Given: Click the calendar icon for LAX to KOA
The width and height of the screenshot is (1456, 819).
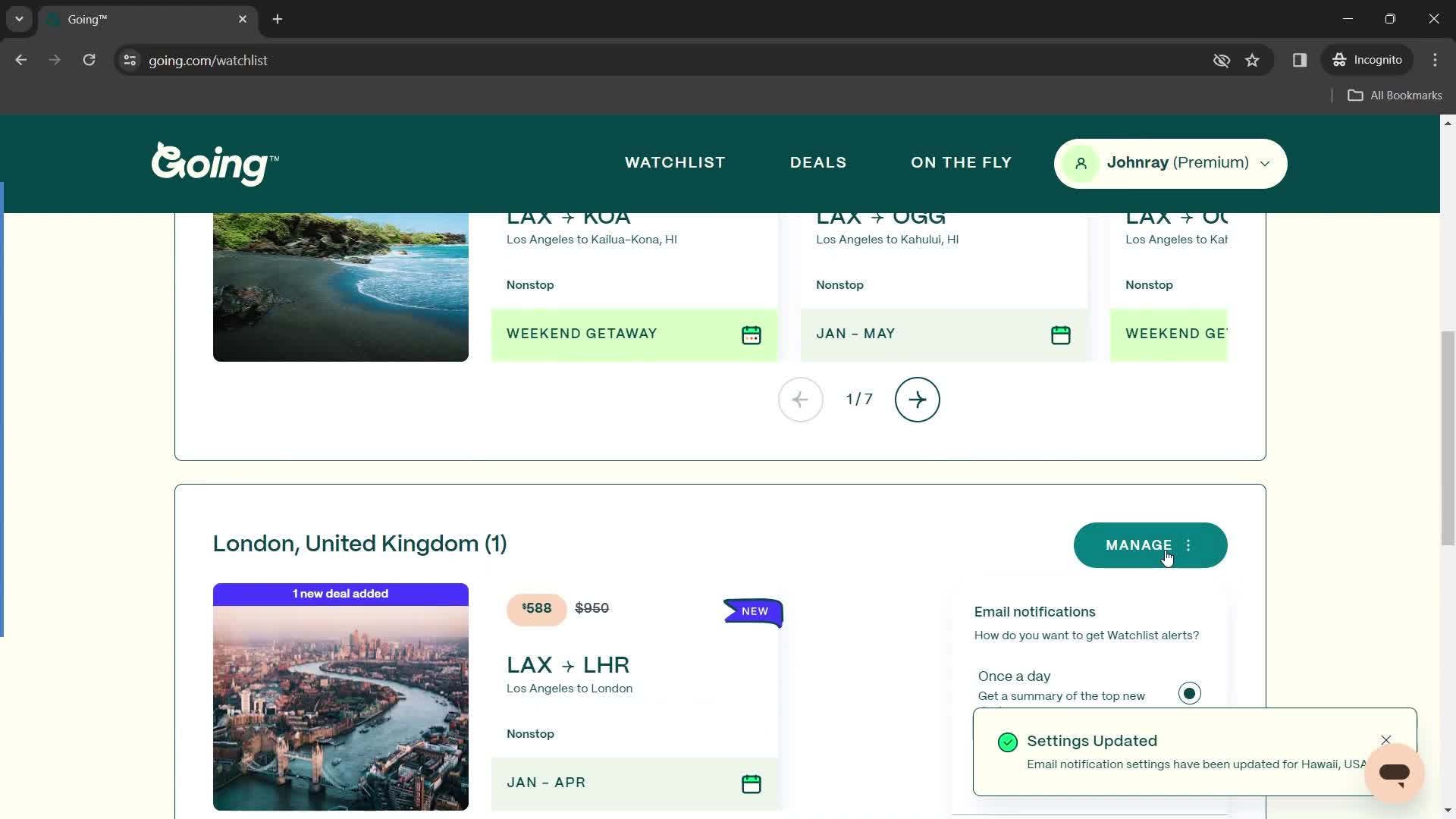Looking at the screenshot, I should coord(751,334).
